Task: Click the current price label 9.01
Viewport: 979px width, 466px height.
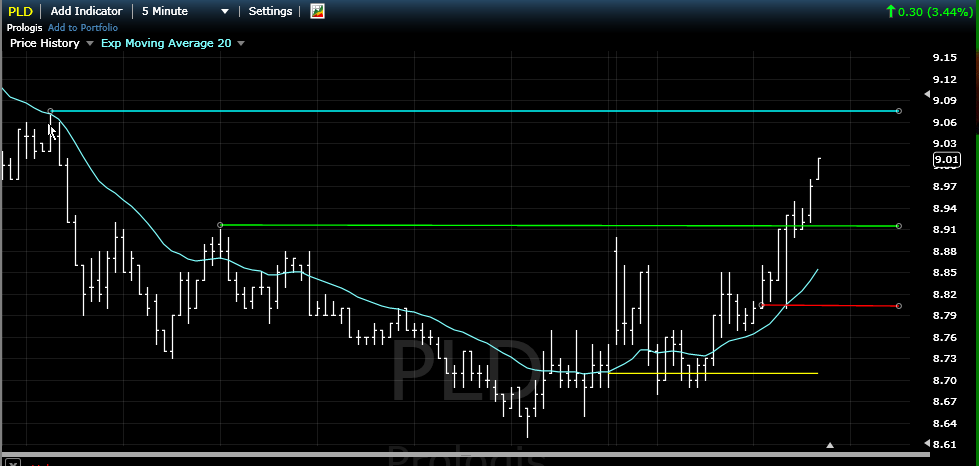Action: click(946, 160)
